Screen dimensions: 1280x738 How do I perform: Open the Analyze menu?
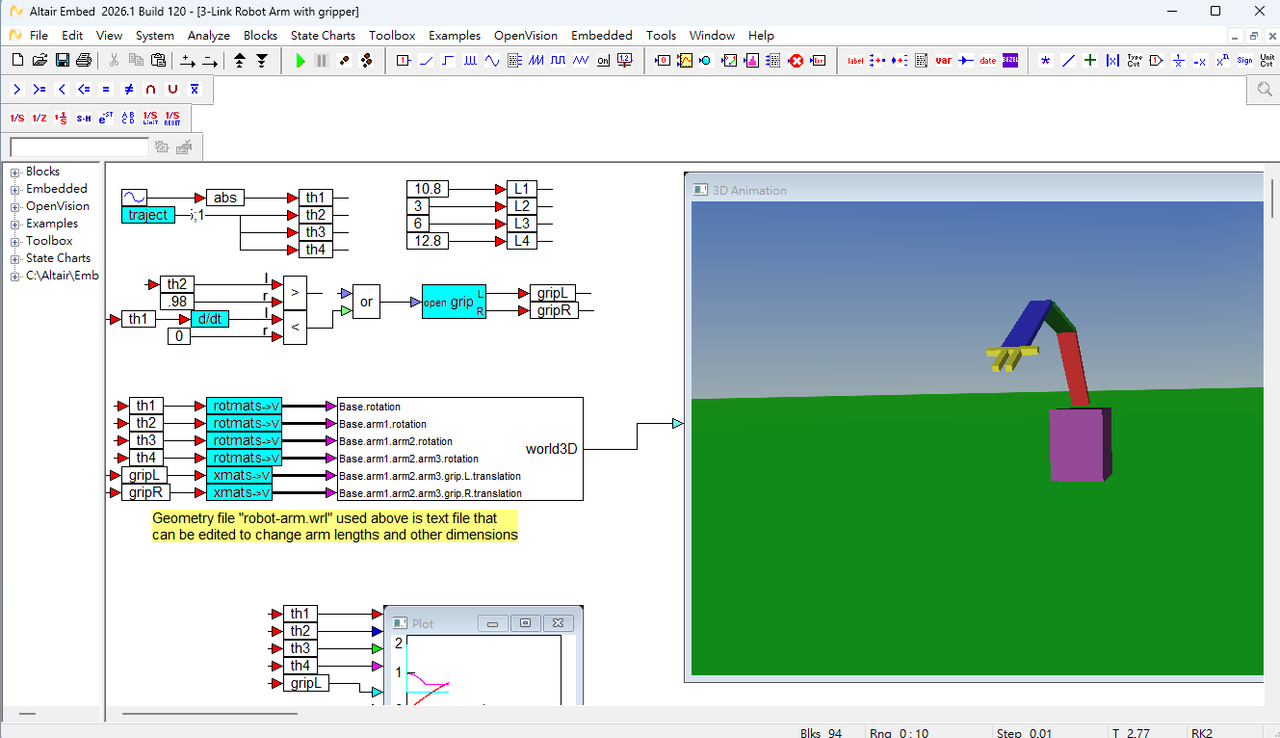coord(209,35)
